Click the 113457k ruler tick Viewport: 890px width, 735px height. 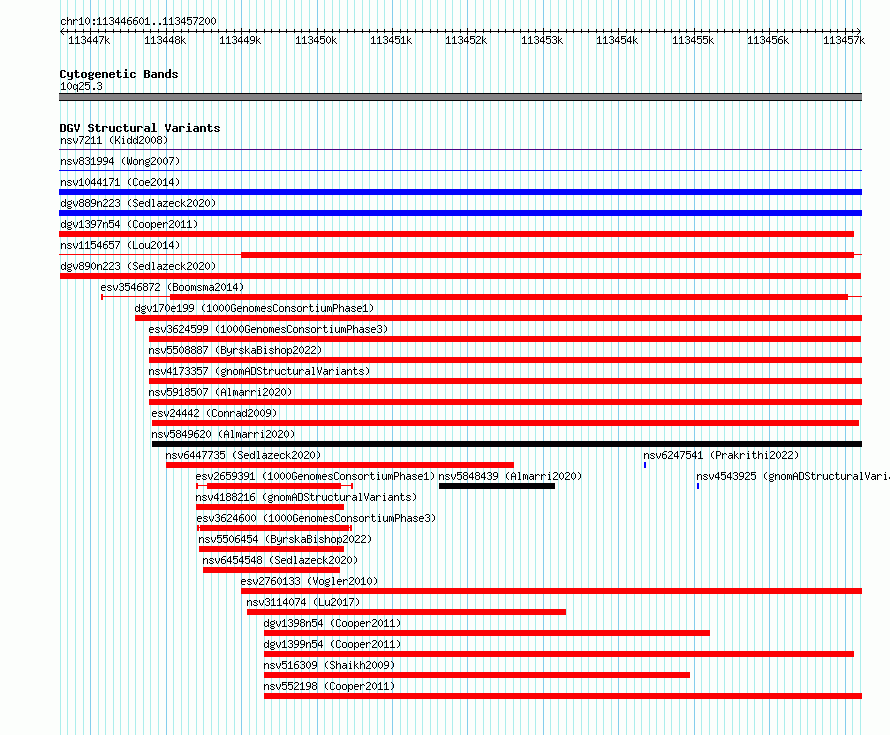tap(844, 40)
